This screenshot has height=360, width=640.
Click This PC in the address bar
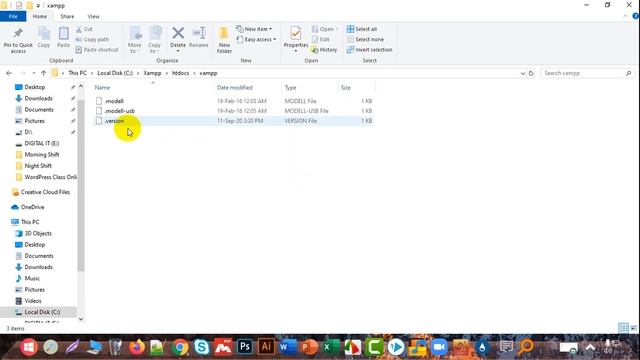77,73
